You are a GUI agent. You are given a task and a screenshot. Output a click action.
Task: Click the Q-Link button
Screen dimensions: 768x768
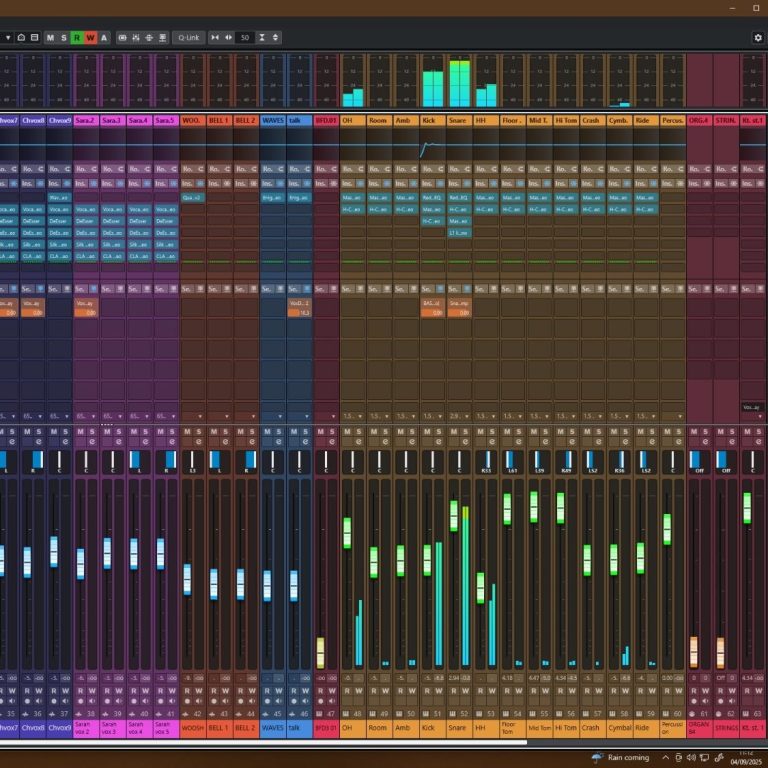pos(187,37)
